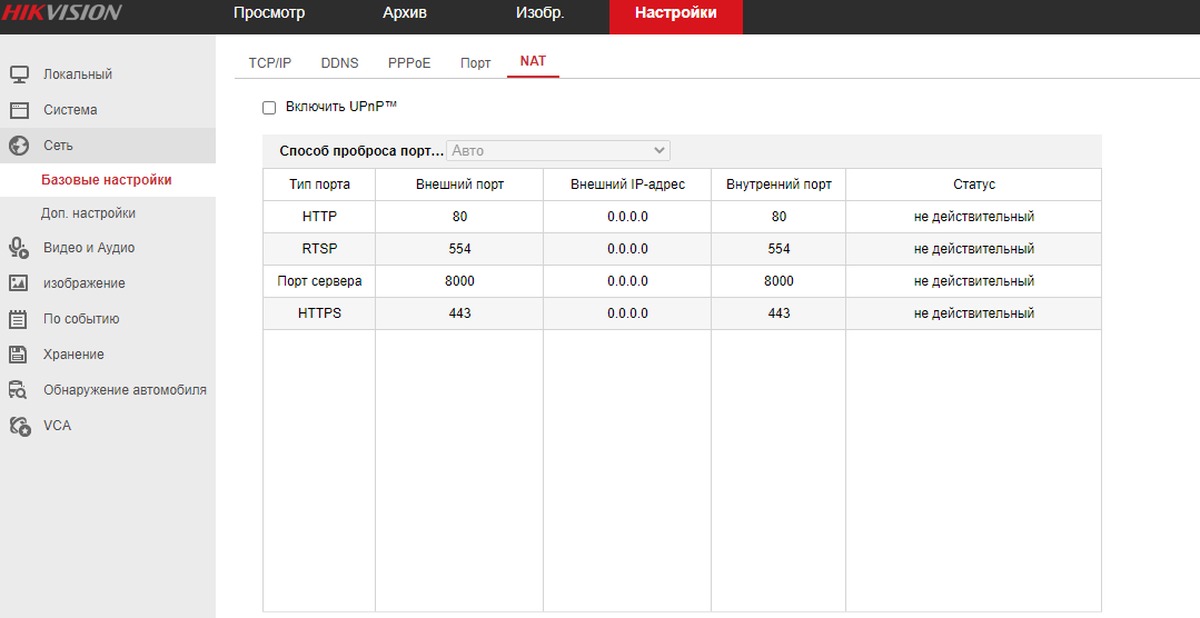Click the Система window icon in sidebar

pos(19,110)
